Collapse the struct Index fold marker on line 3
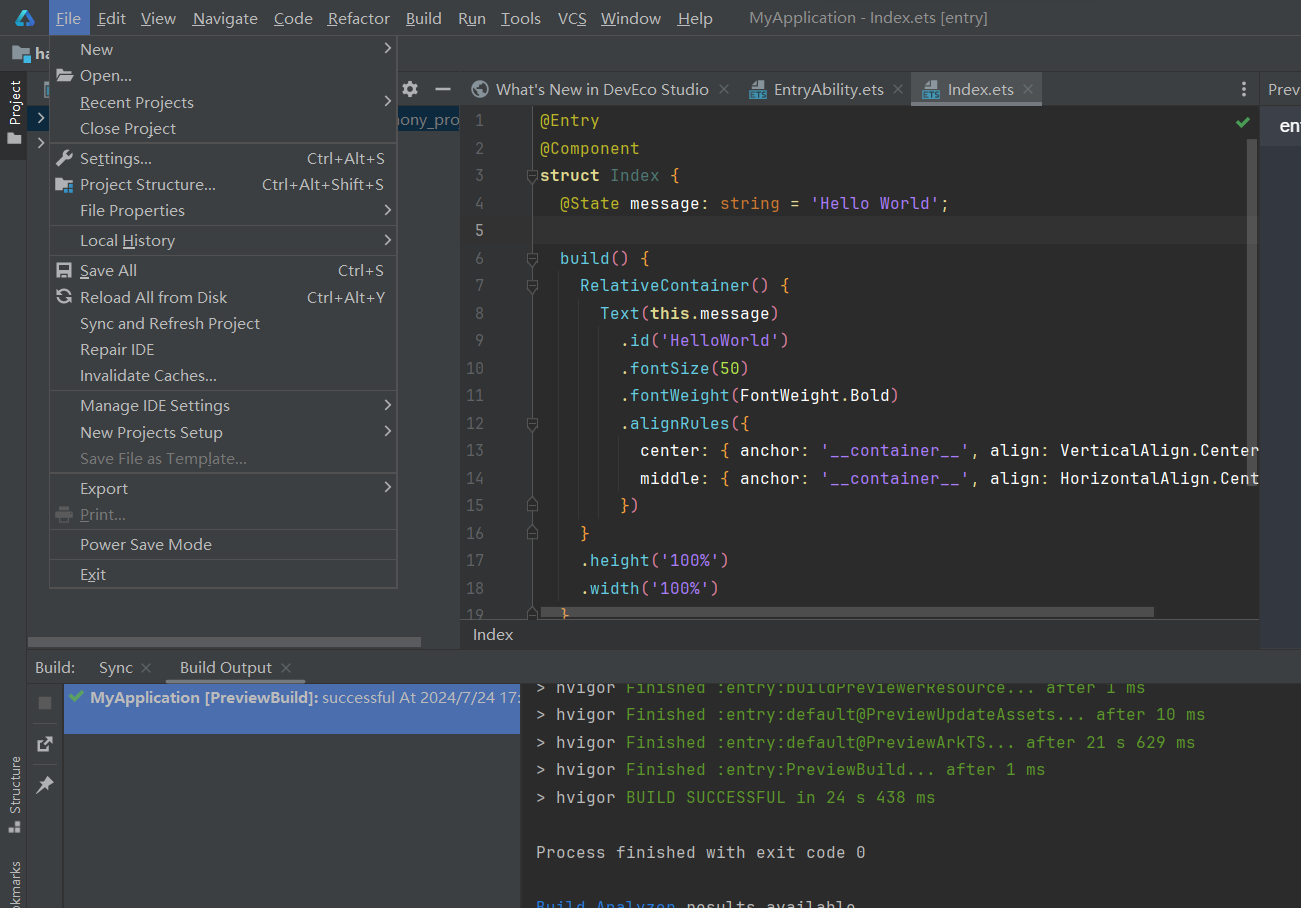Viewport: 1301px width, 908px height. 532,176
